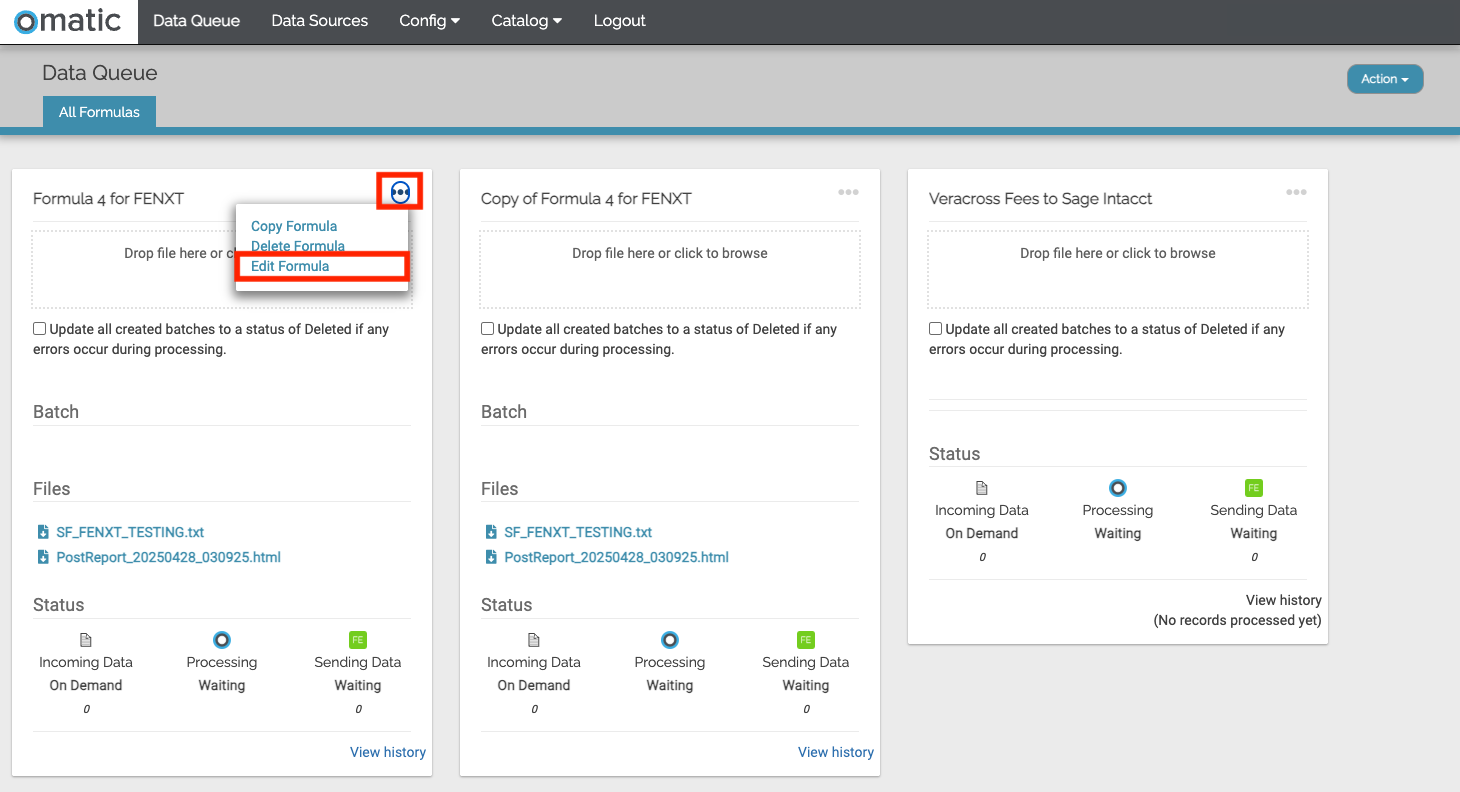Click green FE Sending Data icon in Veracross card

click(x=1253, y=488)
